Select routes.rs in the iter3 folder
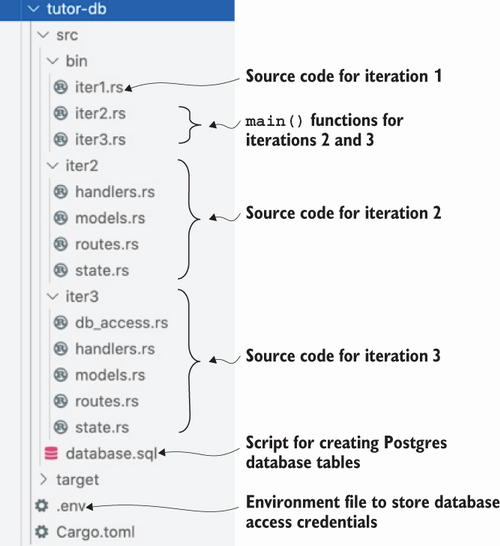The width and height of the screenshot is (500, 546). (x=107, y=401)
